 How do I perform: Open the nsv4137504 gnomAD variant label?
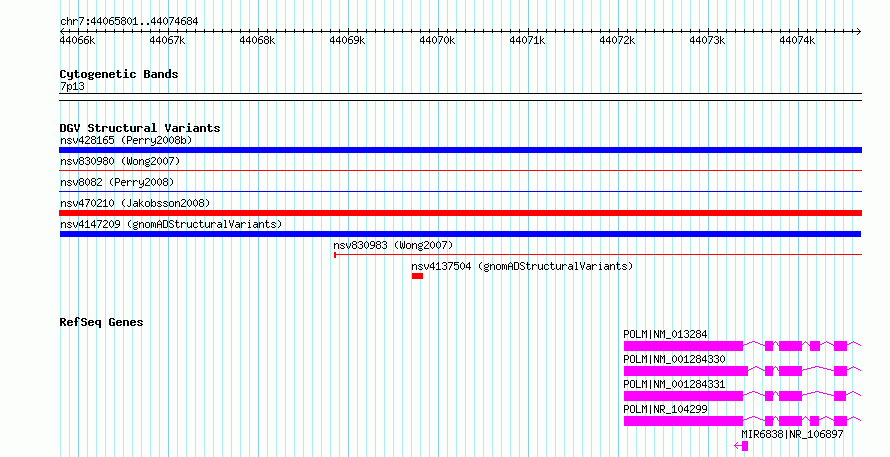coord(522,266)
